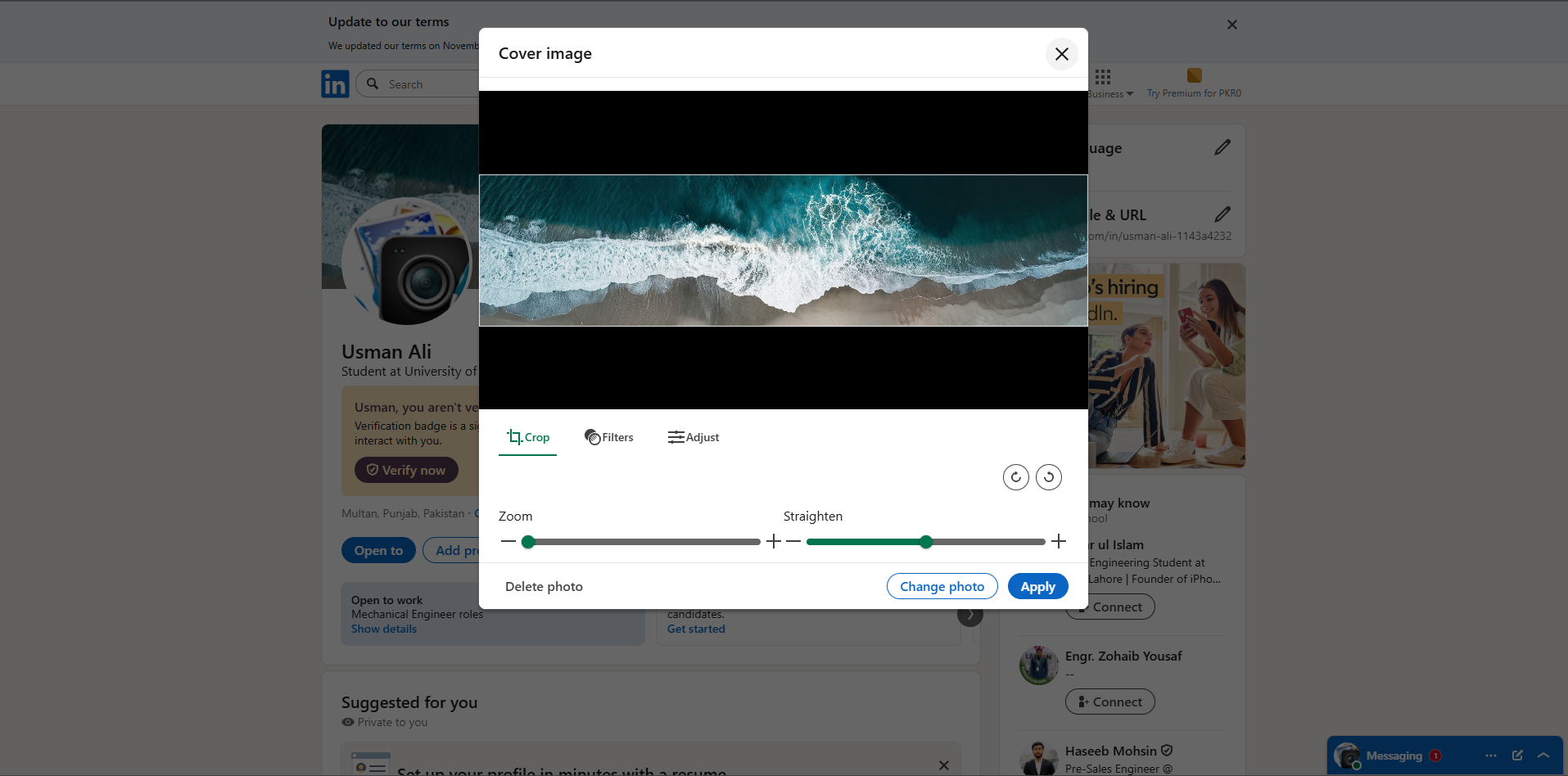The height and width of the screenshot is (776, 1568).
Task: Click the Zoom minus icon
Action: (x=508, y=541)
